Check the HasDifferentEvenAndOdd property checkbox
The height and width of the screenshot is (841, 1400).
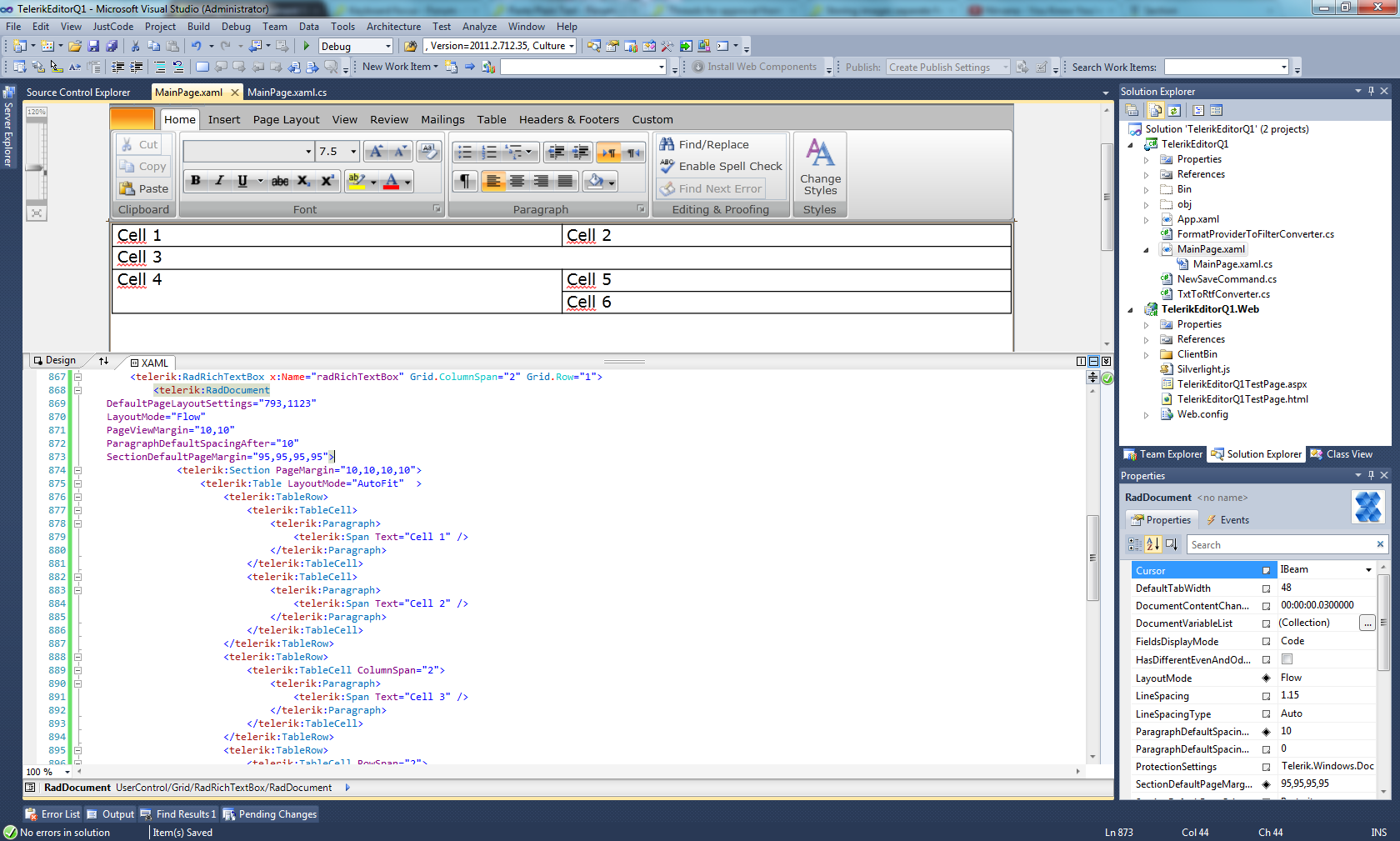coord(1287,659)
